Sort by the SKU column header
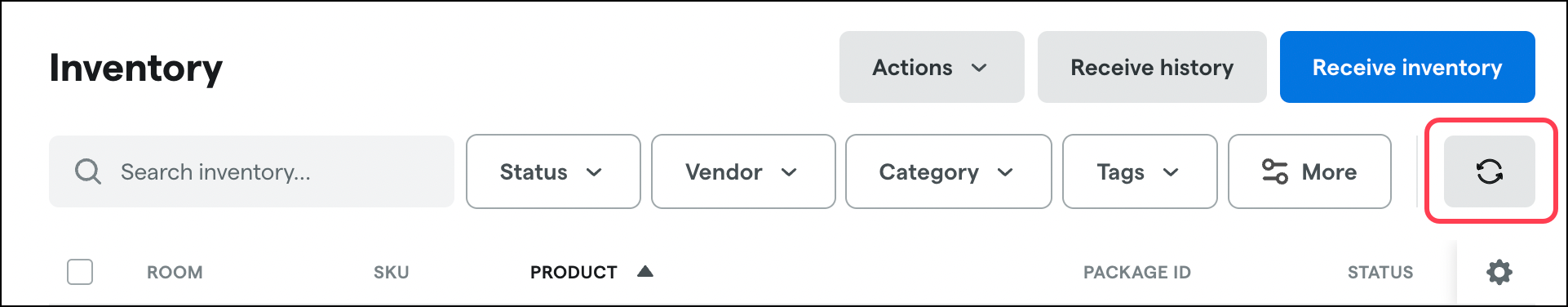This screenshot has width=1568, height=307. point(392,272)
